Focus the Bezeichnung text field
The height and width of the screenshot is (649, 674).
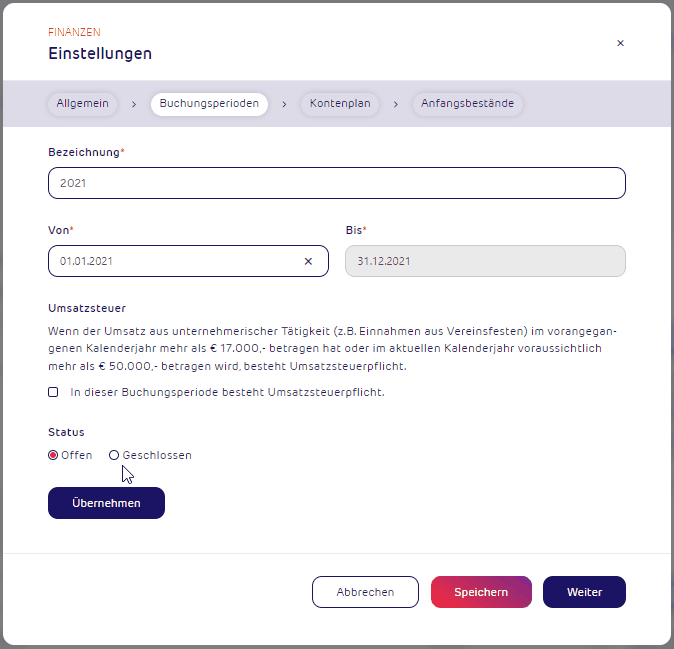(336, 183)
